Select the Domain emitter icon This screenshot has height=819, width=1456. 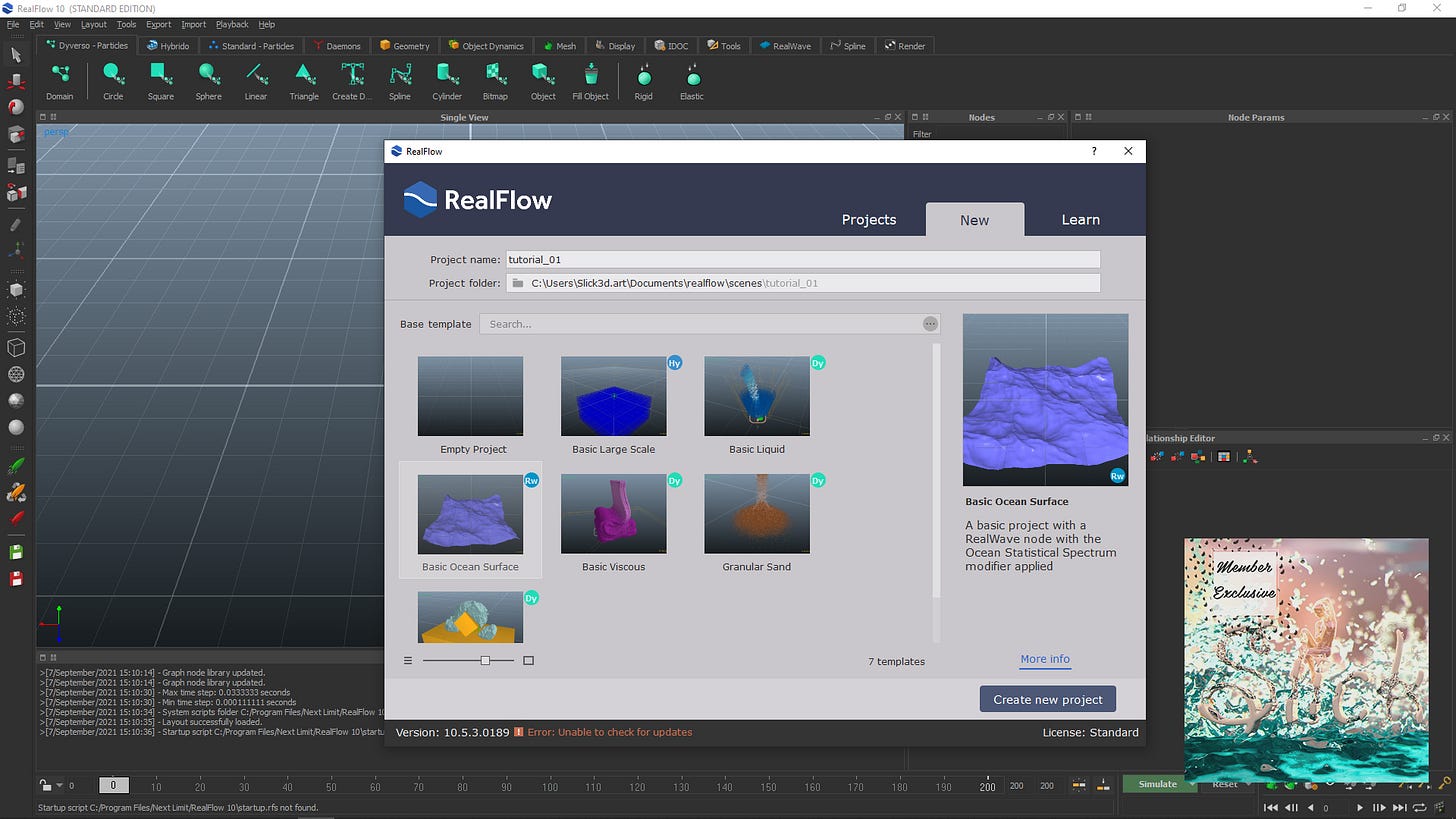pos(59,80)
